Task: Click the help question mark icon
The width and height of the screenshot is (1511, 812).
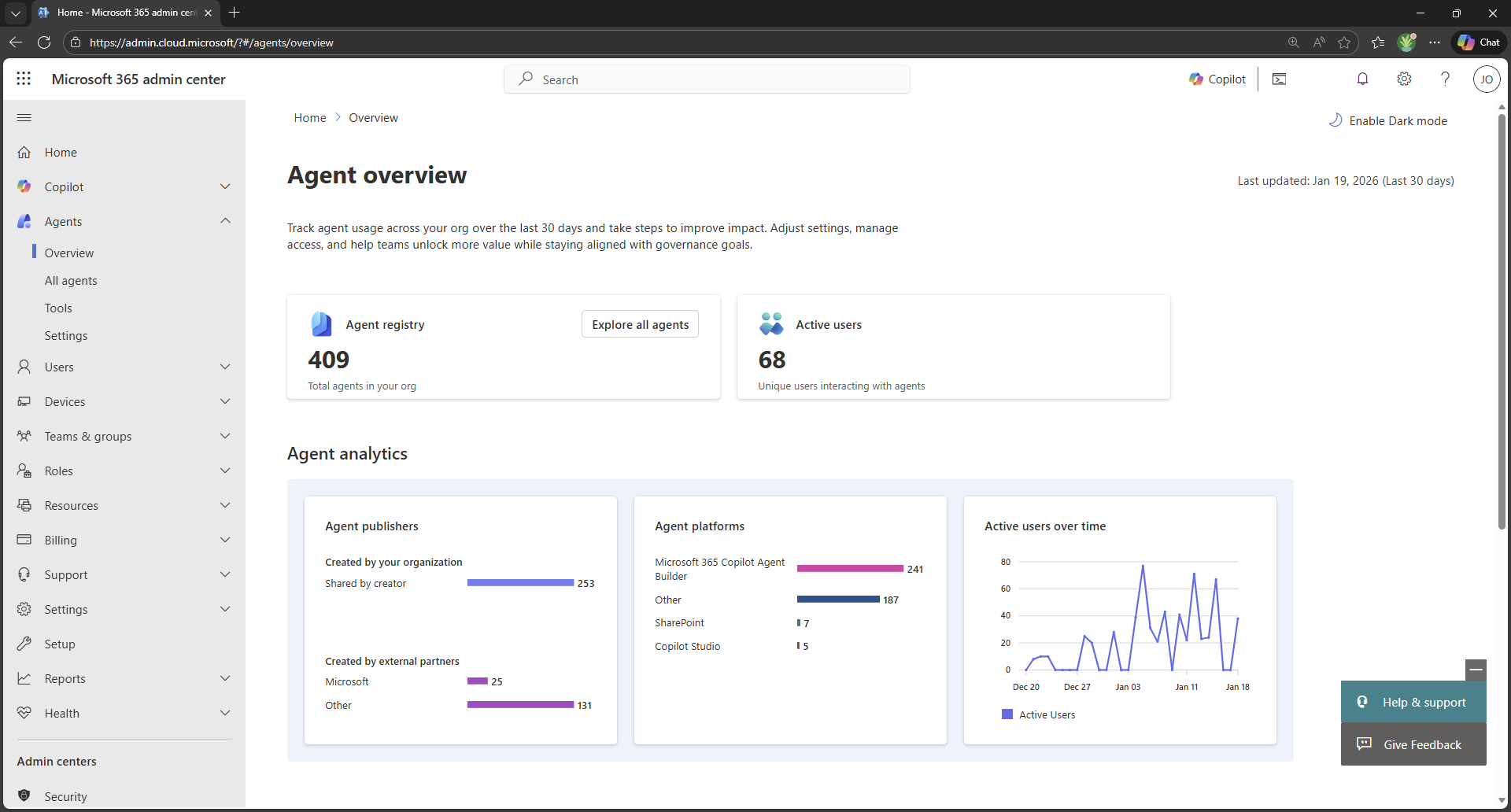Action: [1445, 79]
